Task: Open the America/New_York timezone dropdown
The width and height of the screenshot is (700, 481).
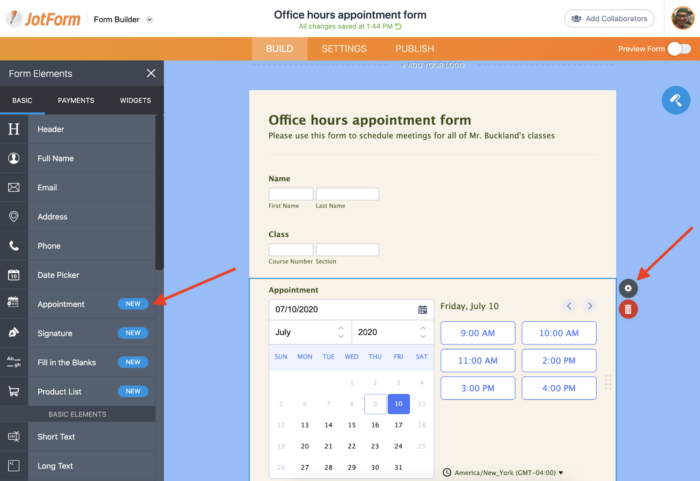Action: tap(503, 473)
